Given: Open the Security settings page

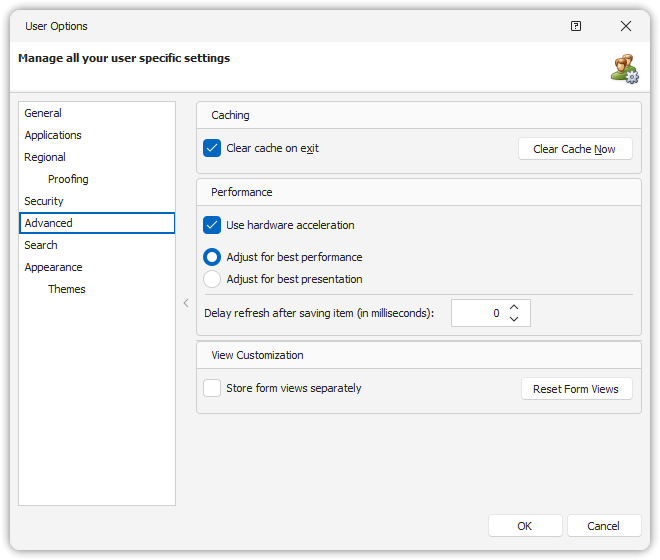Looking at the screenshot, I should (x=44, y=201).
